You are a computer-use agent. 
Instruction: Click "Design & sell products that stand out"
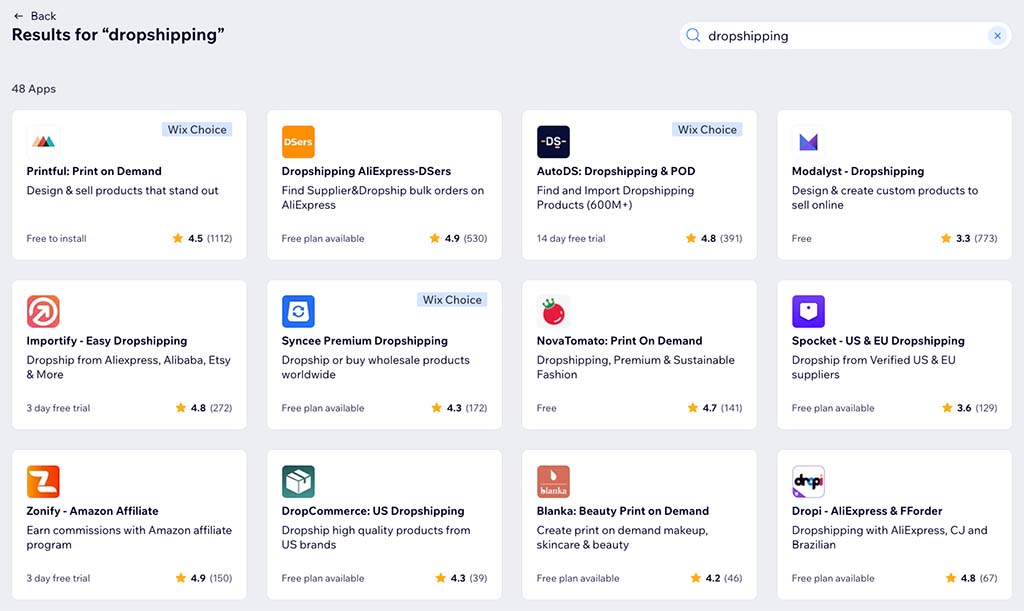coord(122,191)
